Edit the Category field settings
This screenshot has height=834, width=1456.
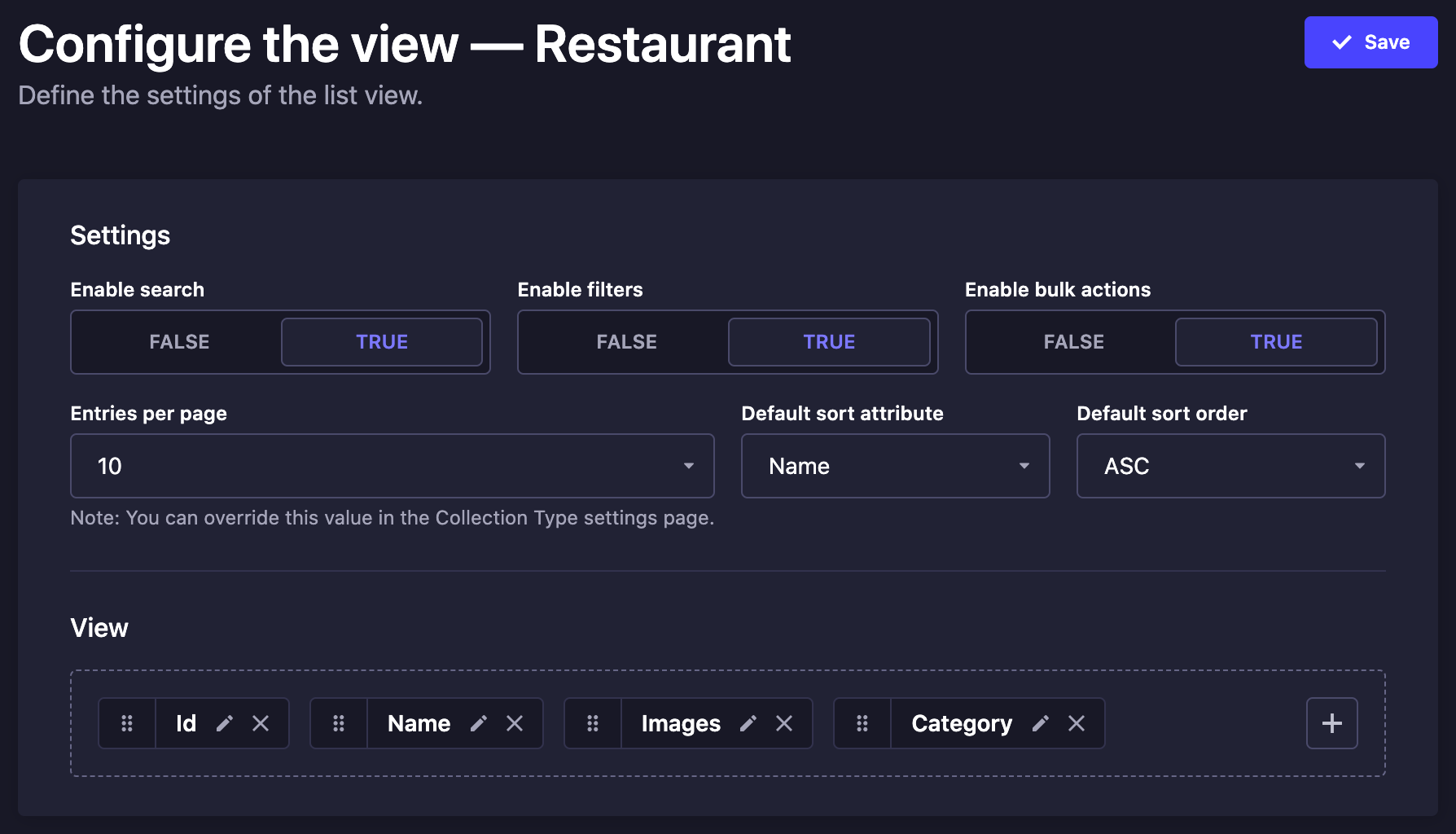(1041, 723)
